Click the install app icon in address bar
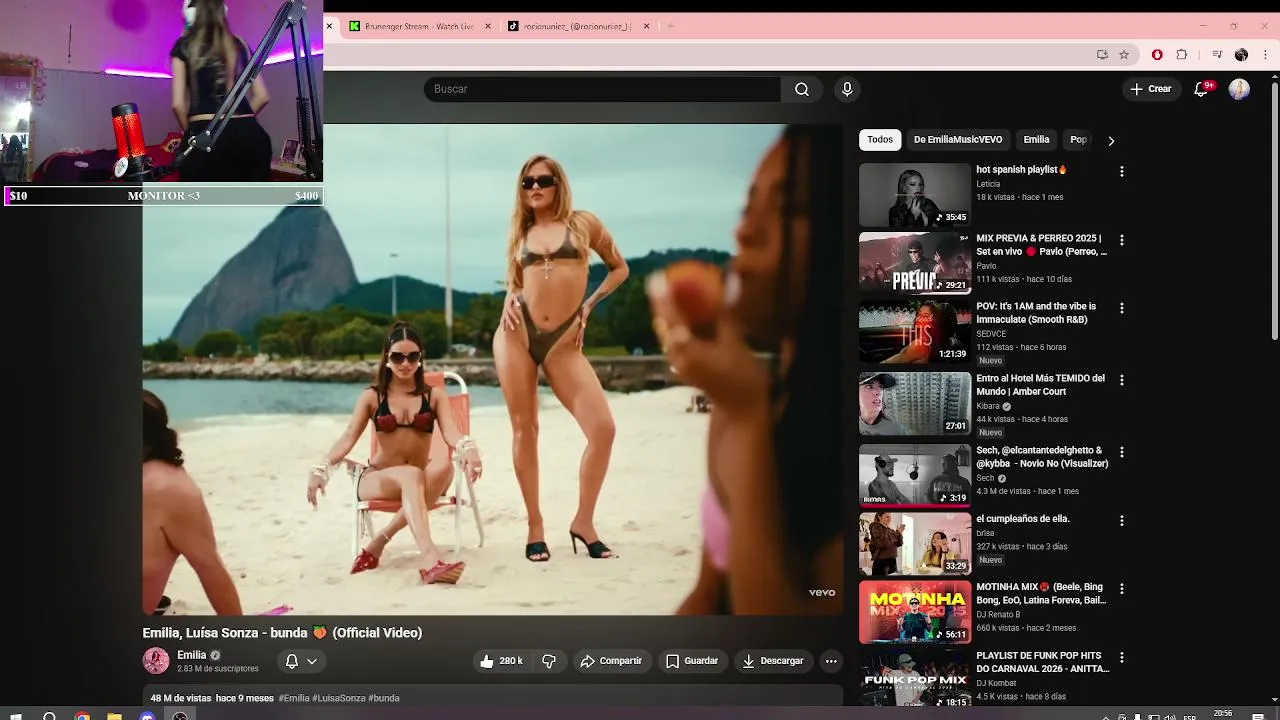The width and height of the screenshot is (1280, 720). click(1102, 55)
